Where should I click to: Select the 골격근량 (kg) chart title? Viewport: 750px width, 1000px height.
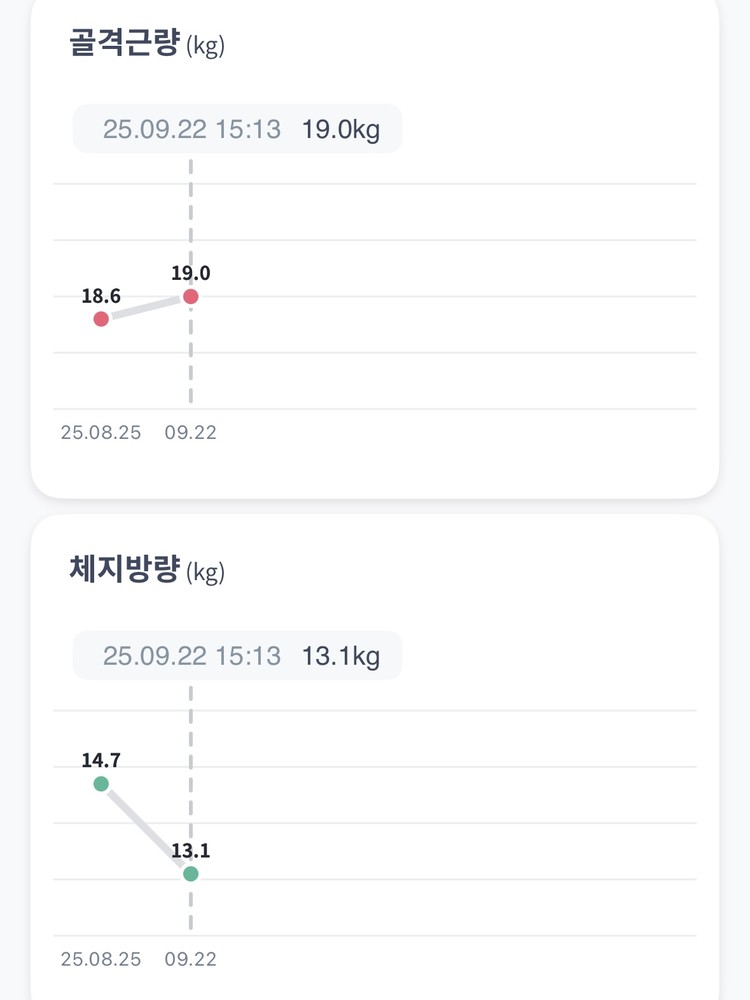147,45
